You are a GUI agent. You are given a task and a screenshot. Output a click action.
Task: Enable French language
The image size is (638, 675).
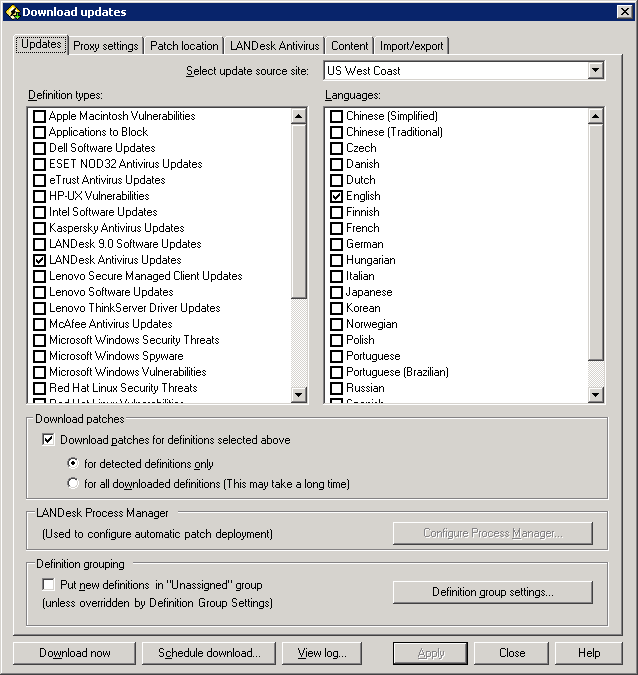tap(336, 228)
